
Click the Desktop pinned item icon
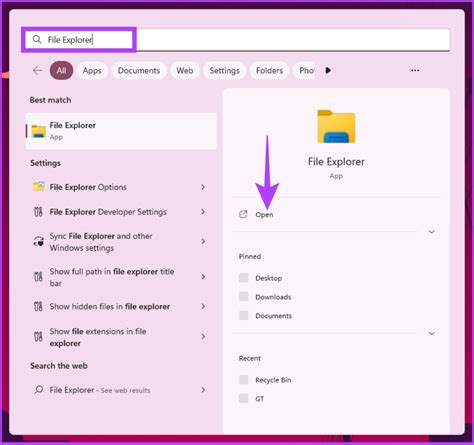point(244,278)
